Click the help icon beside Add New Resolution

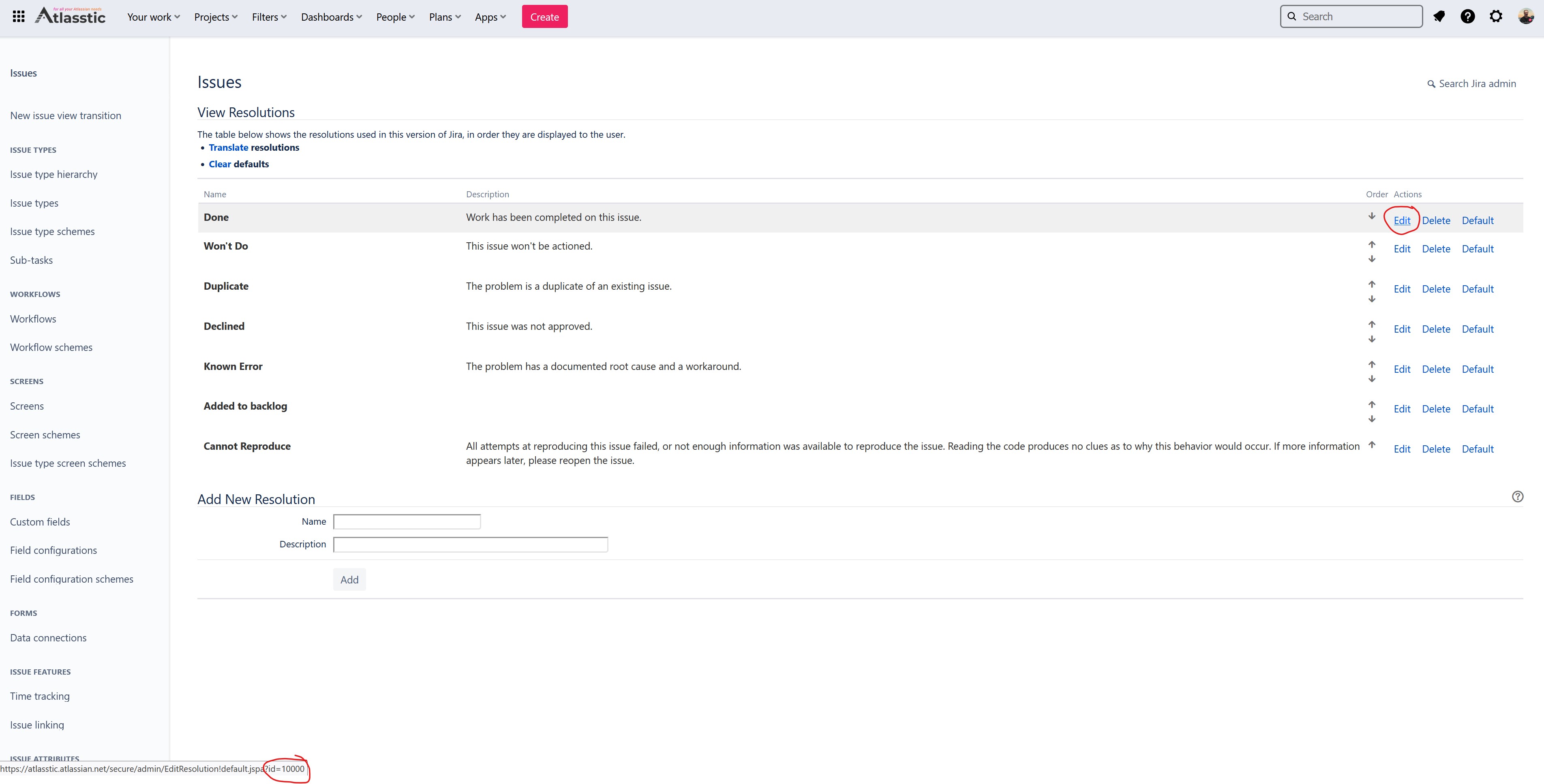[x=1518, y=496]
